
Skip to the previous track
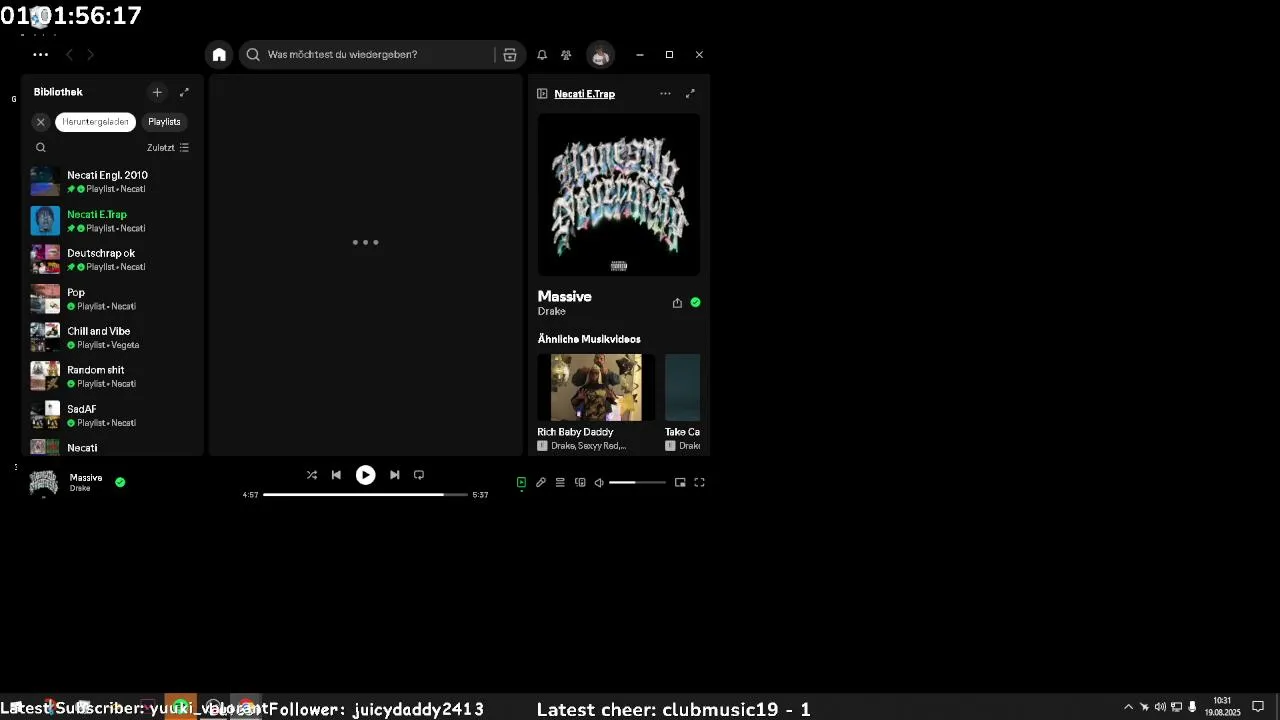[x=336, y=475]
